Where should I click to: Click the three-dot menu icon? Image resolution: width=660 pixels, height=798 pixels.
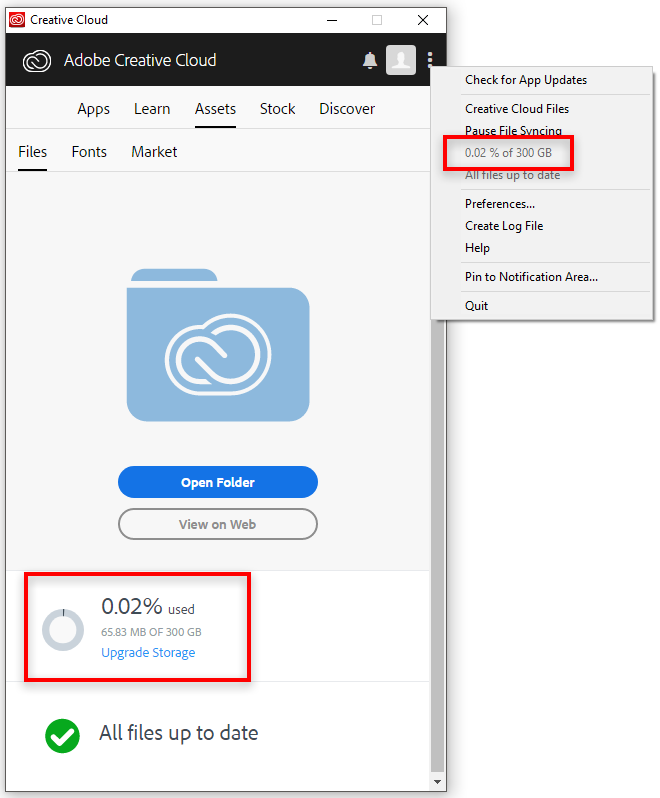(430, 60)
